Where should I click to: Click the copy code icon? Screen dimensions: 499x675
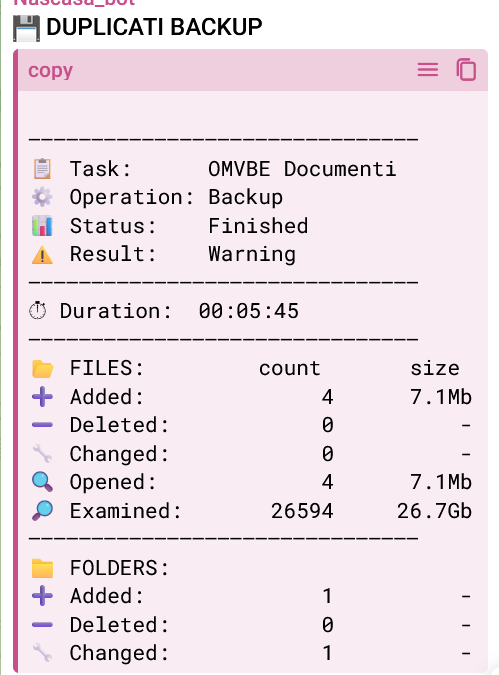(466, 70)
